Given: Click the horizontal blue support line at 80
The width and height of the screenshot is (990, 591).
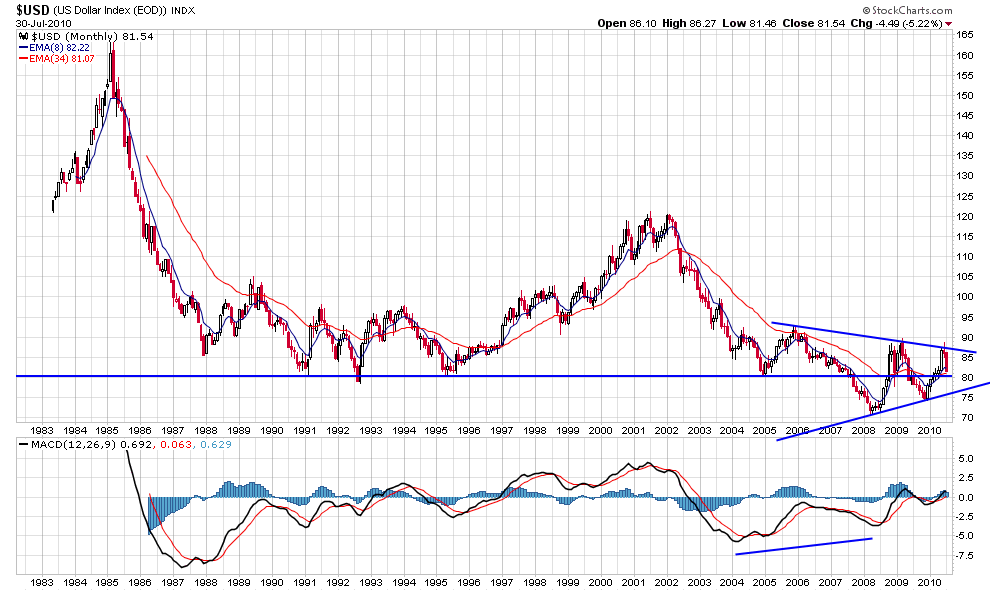Looking at the screenshot, I should 484,376.
